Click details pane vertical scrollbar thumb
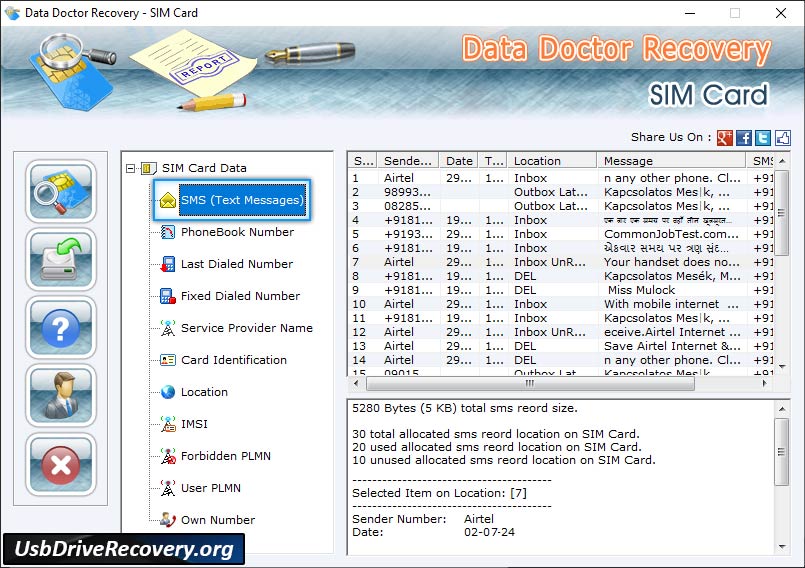This screenshot has width=805, height=568. tap(781, 452)
